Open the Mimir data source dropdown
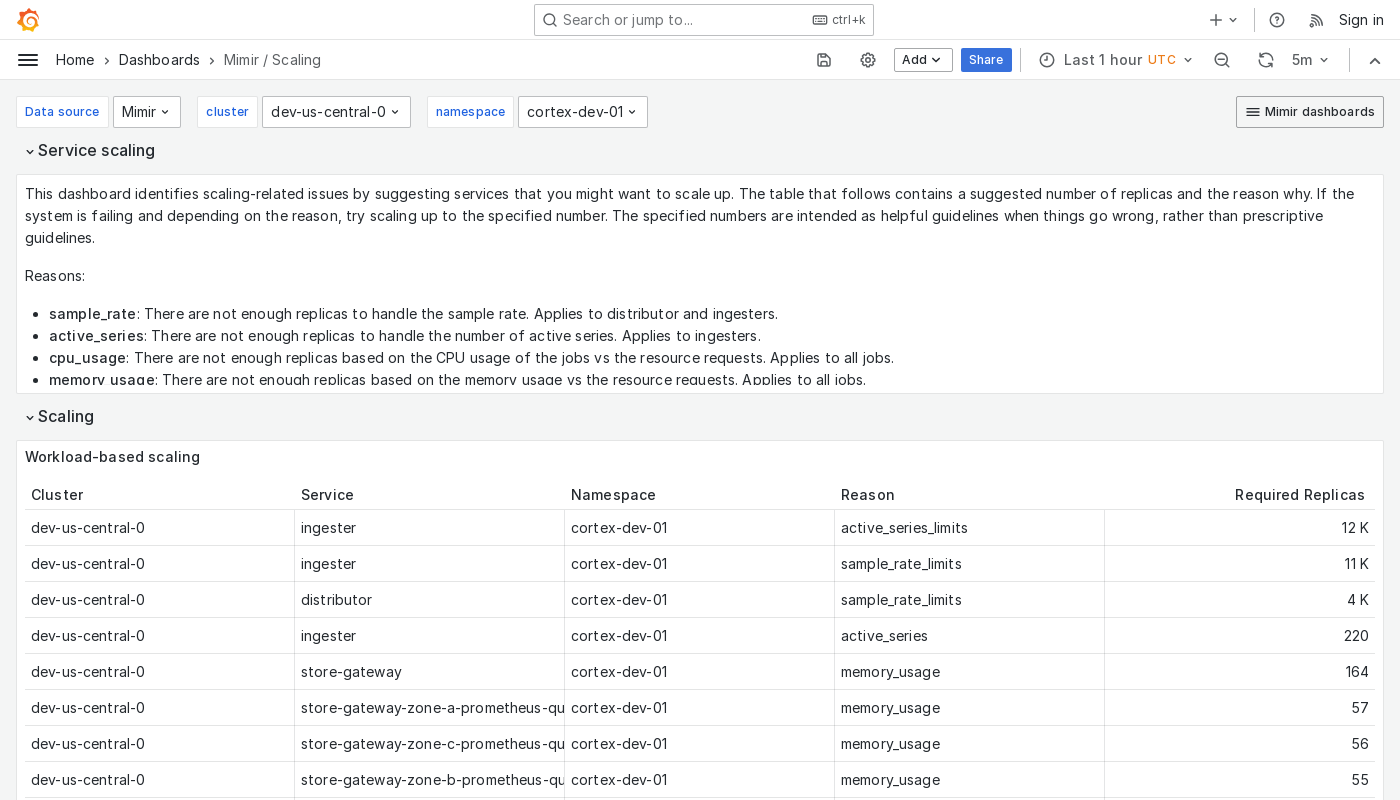The height and width of the screenshot is (800, 1400). tap(147, 112)
